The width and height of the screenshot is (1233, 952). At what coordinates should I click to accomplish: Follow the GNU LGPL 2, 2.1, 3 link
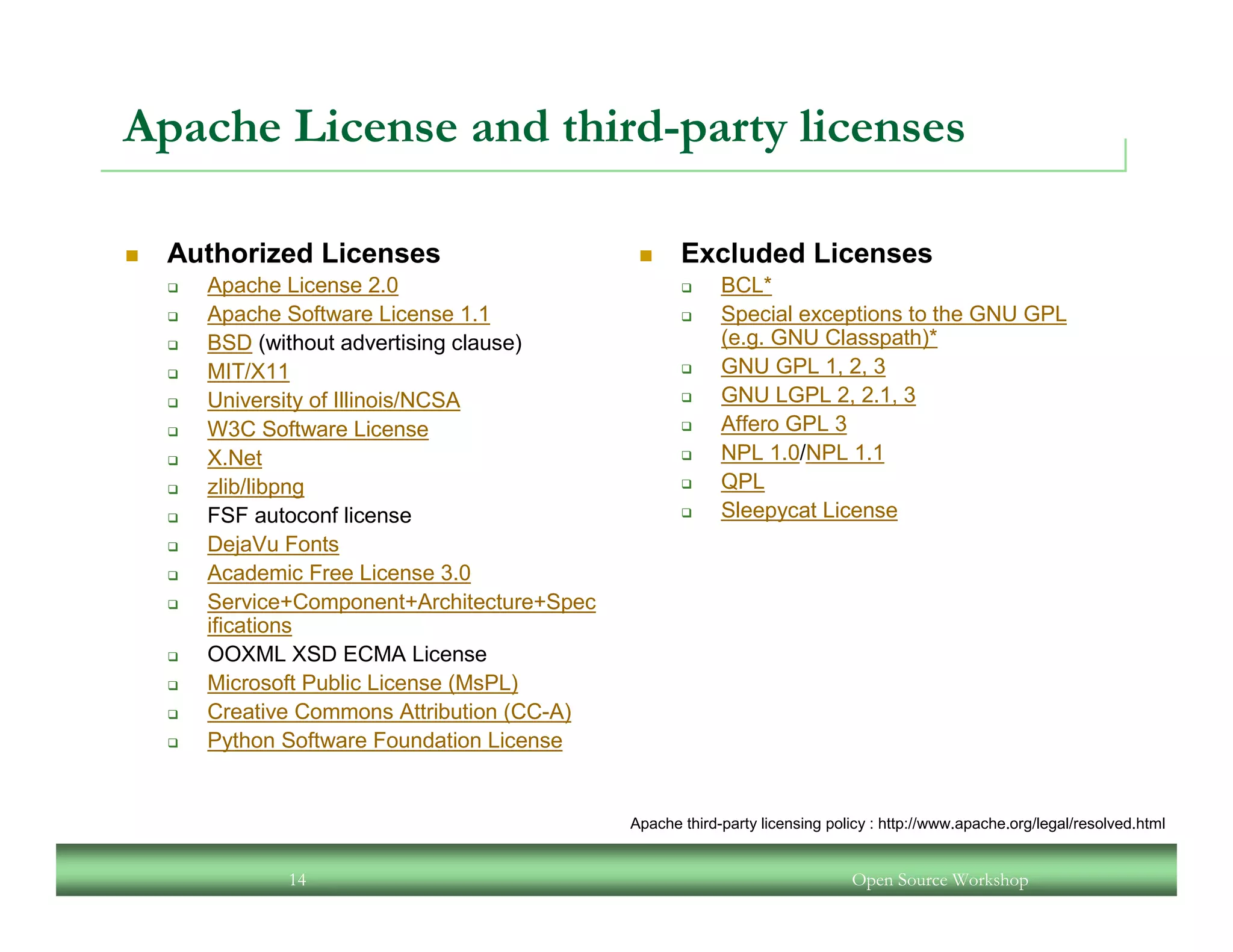click(818, 395)
